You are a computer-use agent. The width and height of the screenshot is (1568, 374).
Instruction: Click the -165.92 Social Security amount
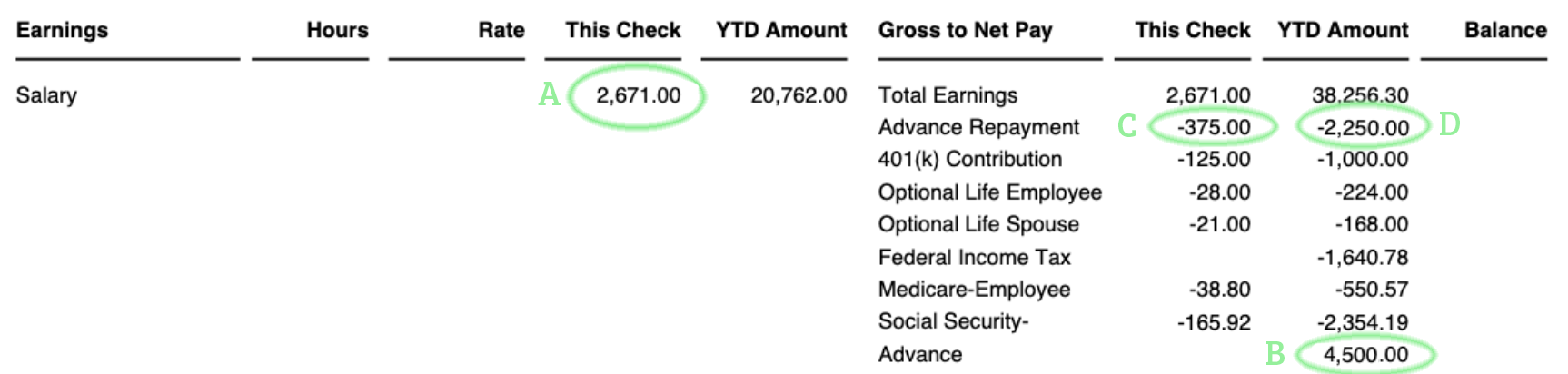[x=1213, y=322]
